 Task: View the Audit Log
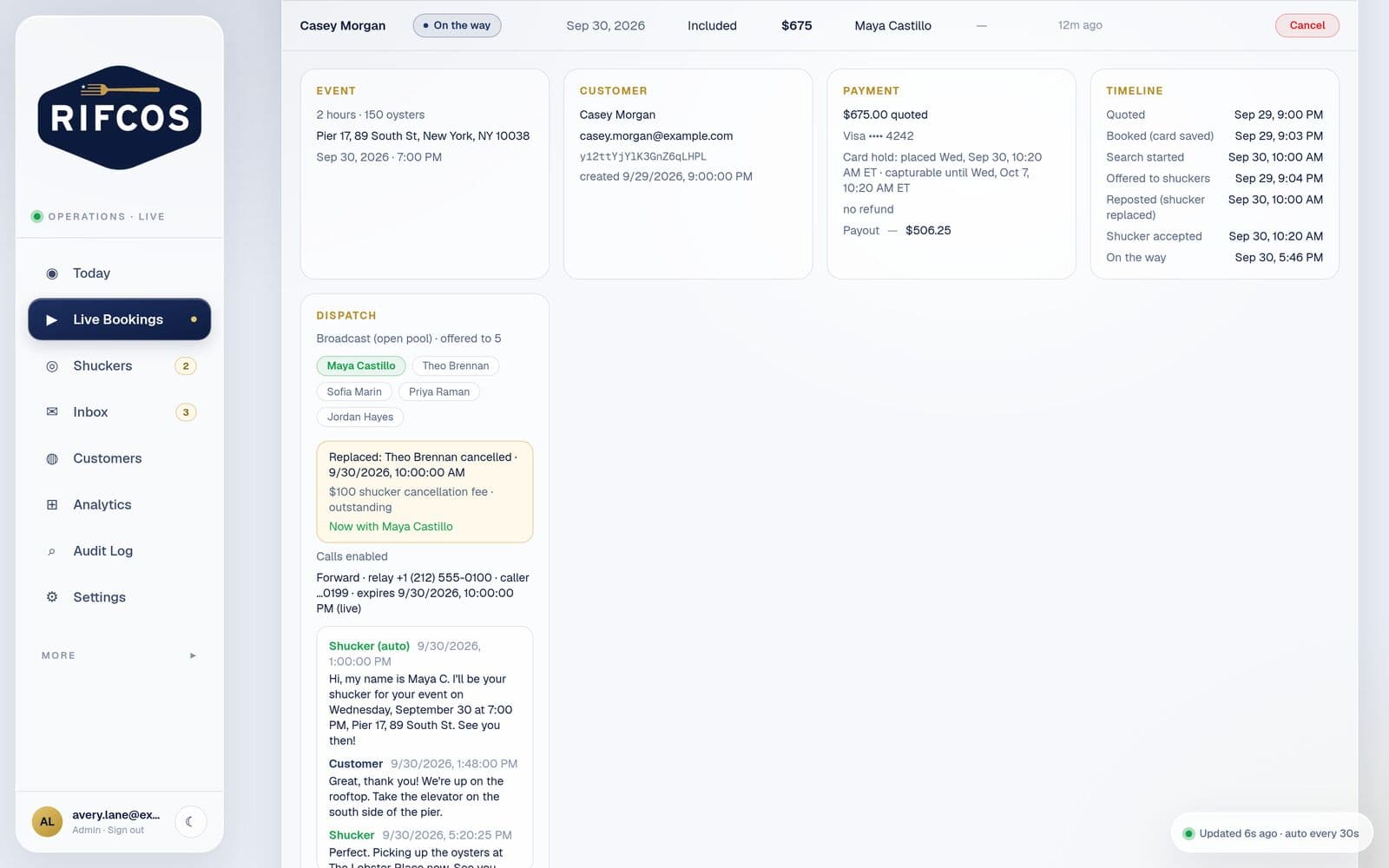point(120,551)
